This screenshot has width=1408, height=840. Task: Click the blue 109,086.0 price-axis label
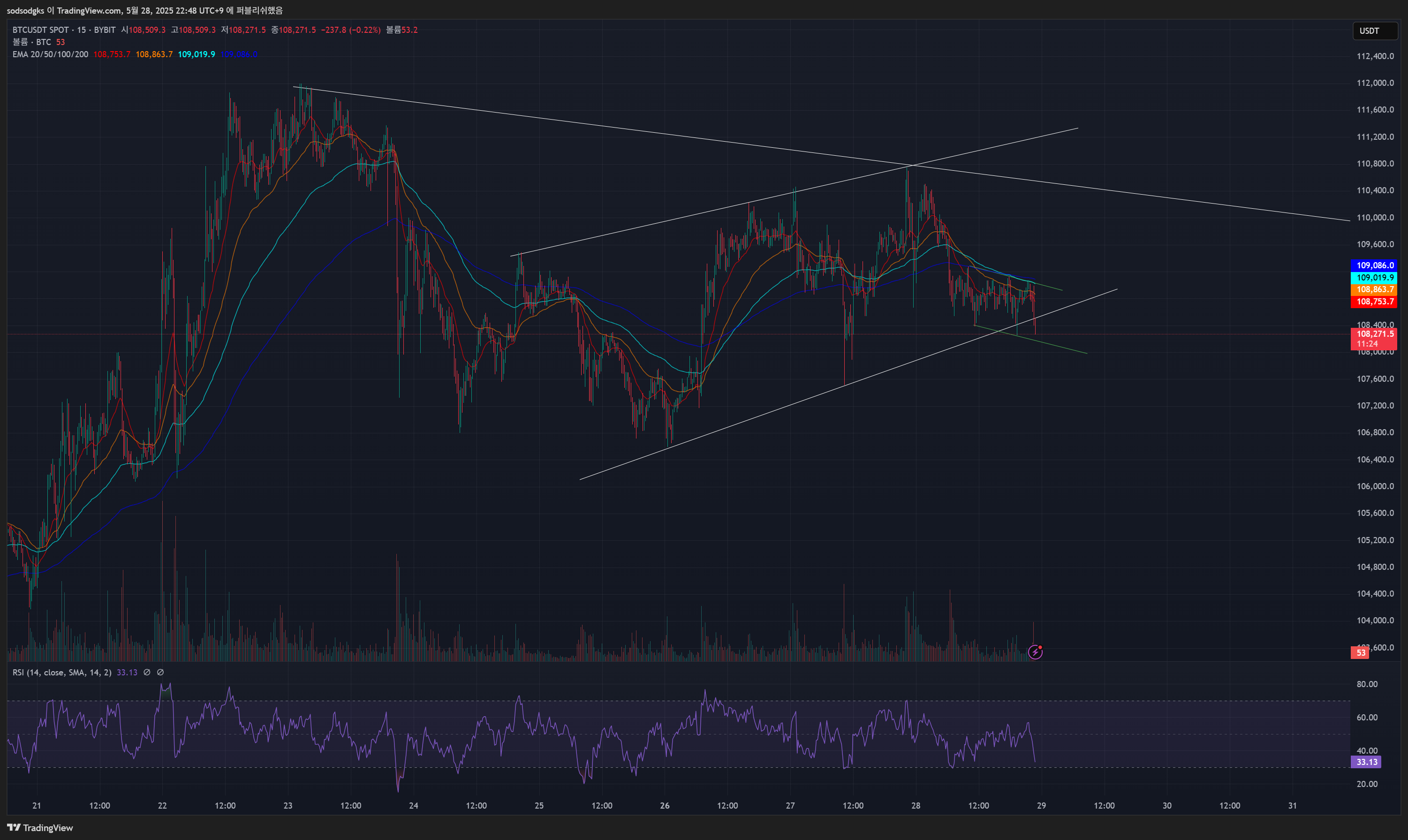[x=1373, y=265]
